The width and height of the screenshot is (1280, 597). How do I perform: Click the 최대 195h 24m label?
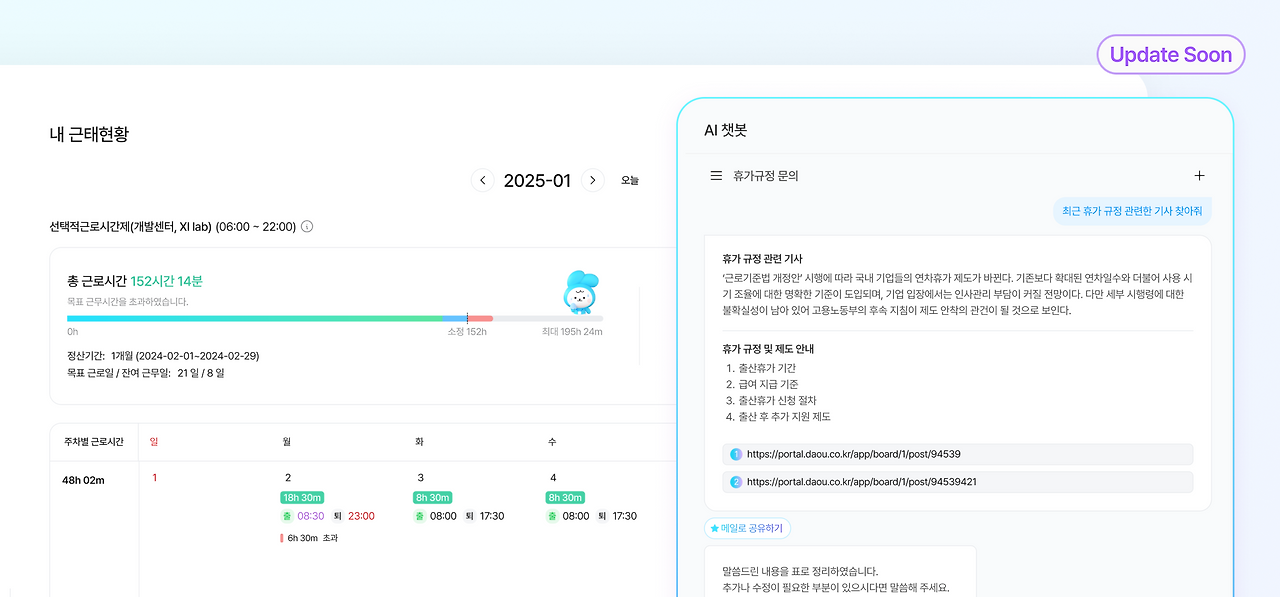(572, 332)
